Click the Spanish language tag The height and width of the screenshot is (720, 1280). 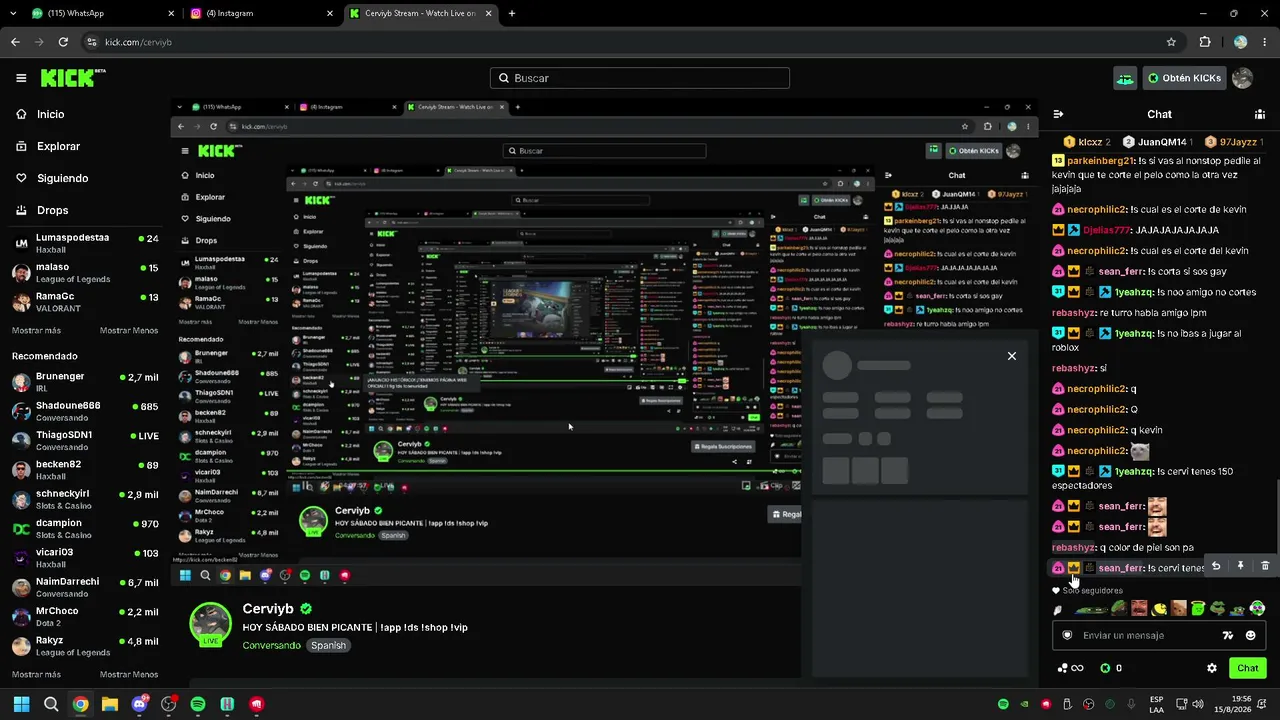328,645
